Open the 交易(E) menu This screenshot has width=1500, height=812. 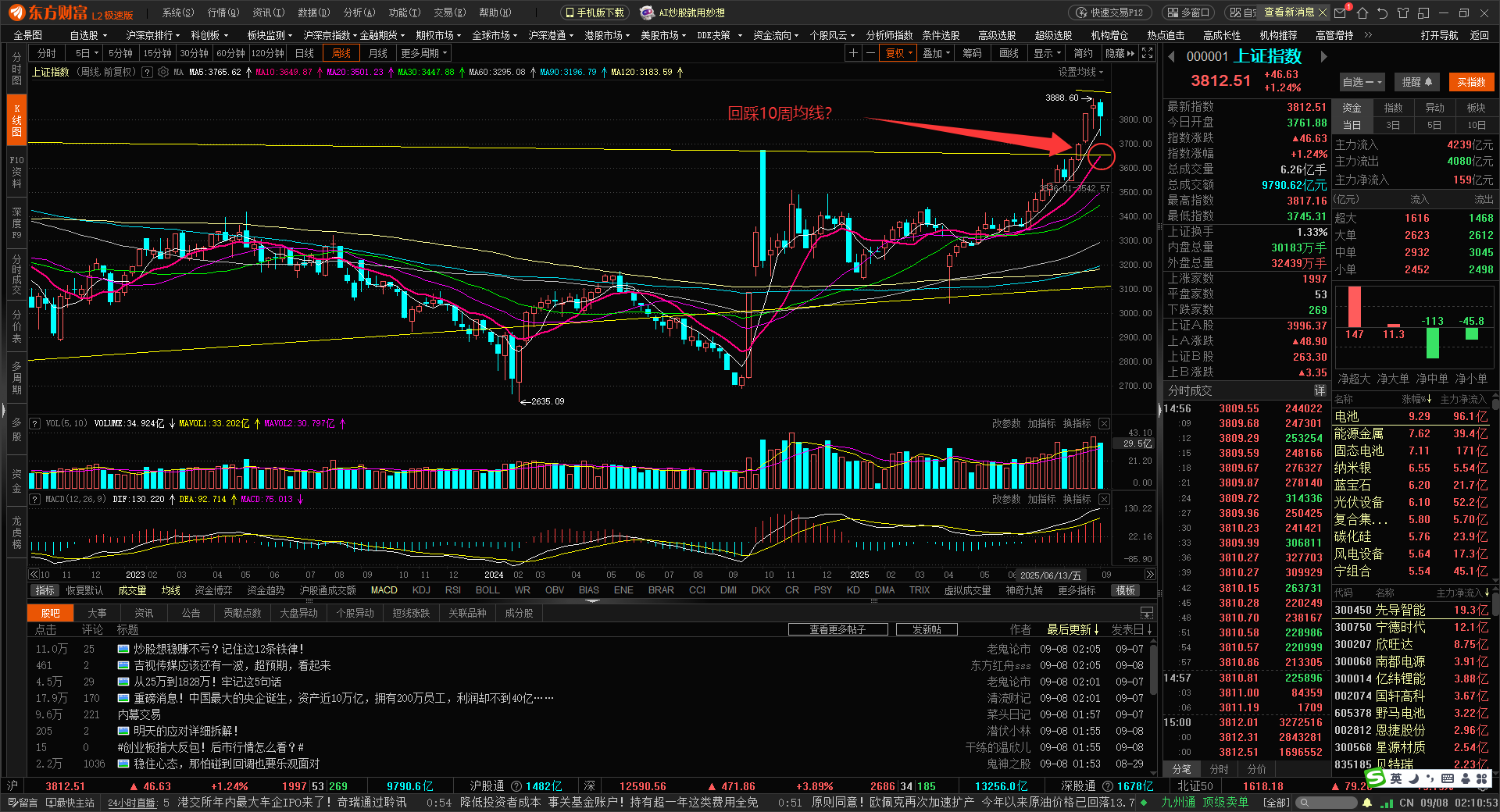pyautogui.click(x=449, y=12)
